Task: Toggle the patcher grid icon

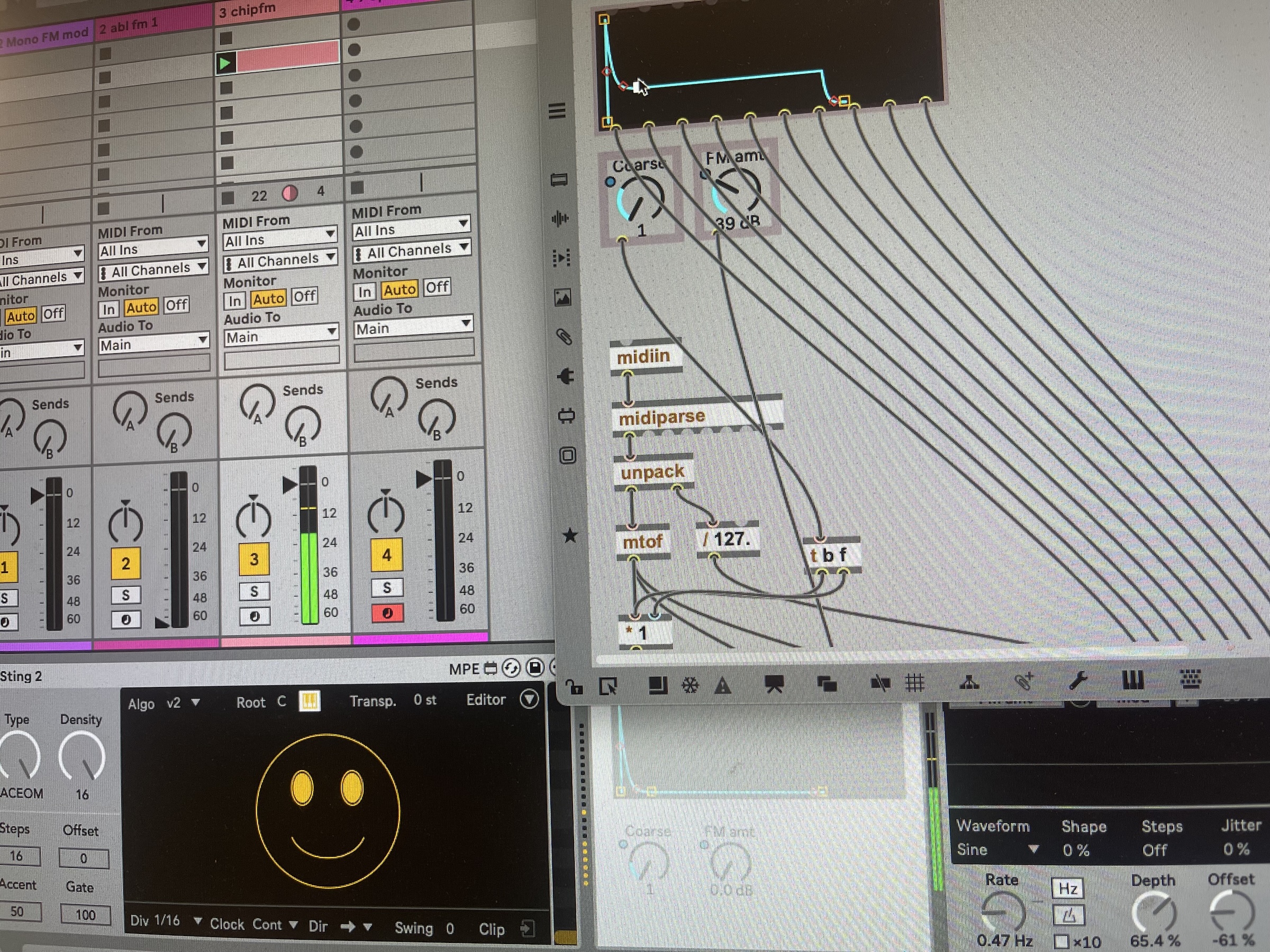Action: (x=914, y=683)
